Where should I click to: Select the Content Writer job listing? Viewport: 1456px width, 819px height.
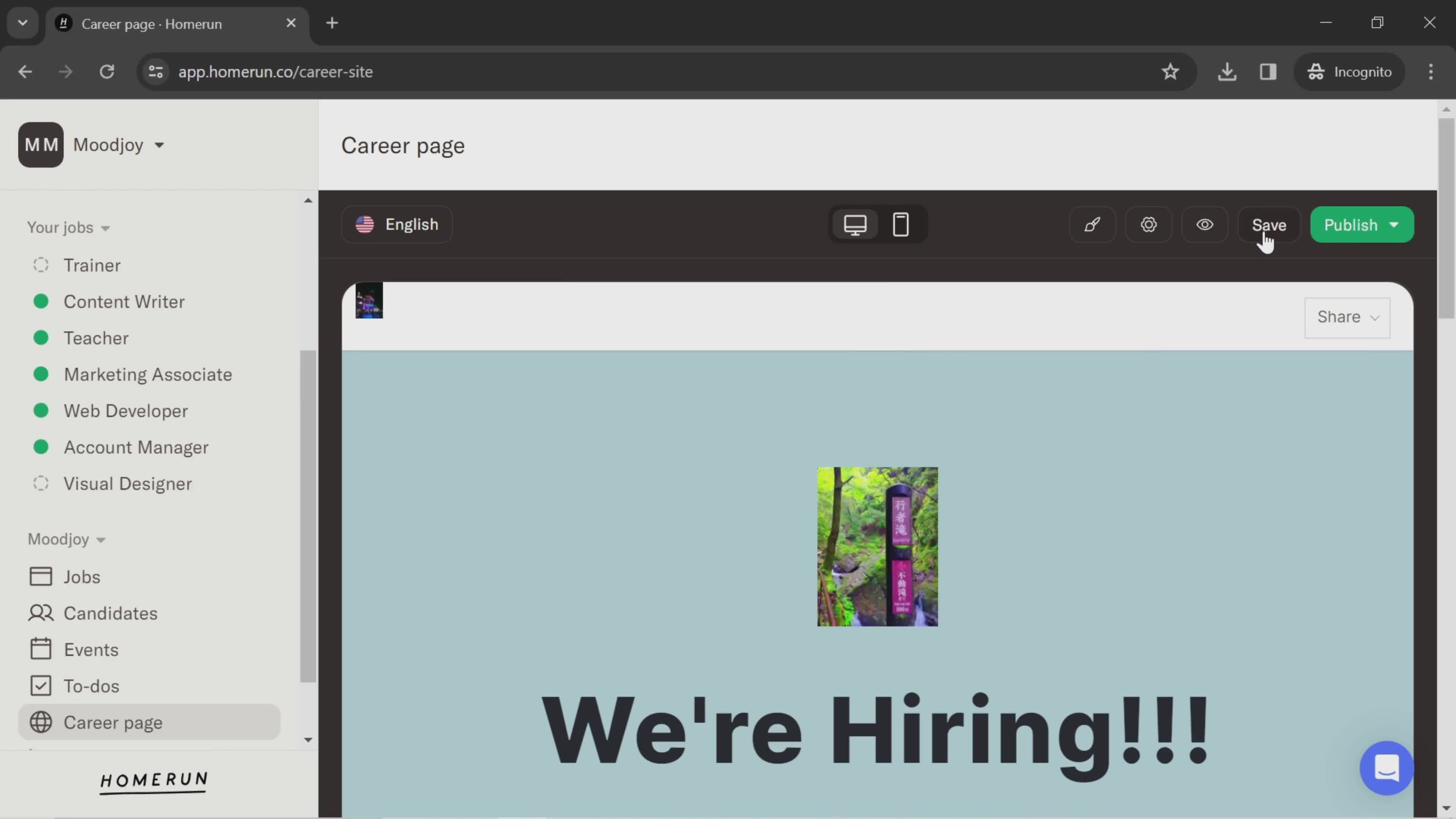coord(124,301)
